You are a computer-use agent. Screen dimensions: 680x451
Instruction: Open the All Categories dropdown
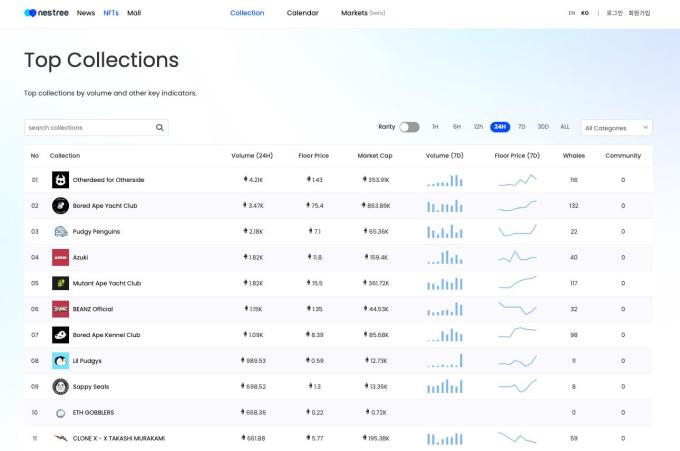616,128
